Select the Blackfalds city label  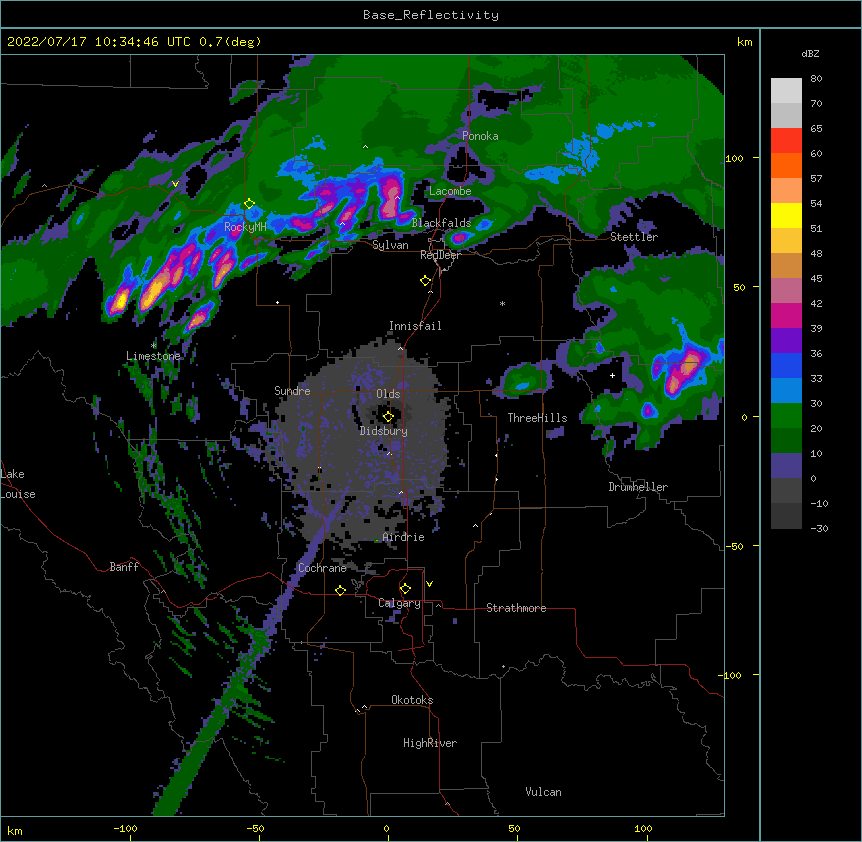[441, 223]
